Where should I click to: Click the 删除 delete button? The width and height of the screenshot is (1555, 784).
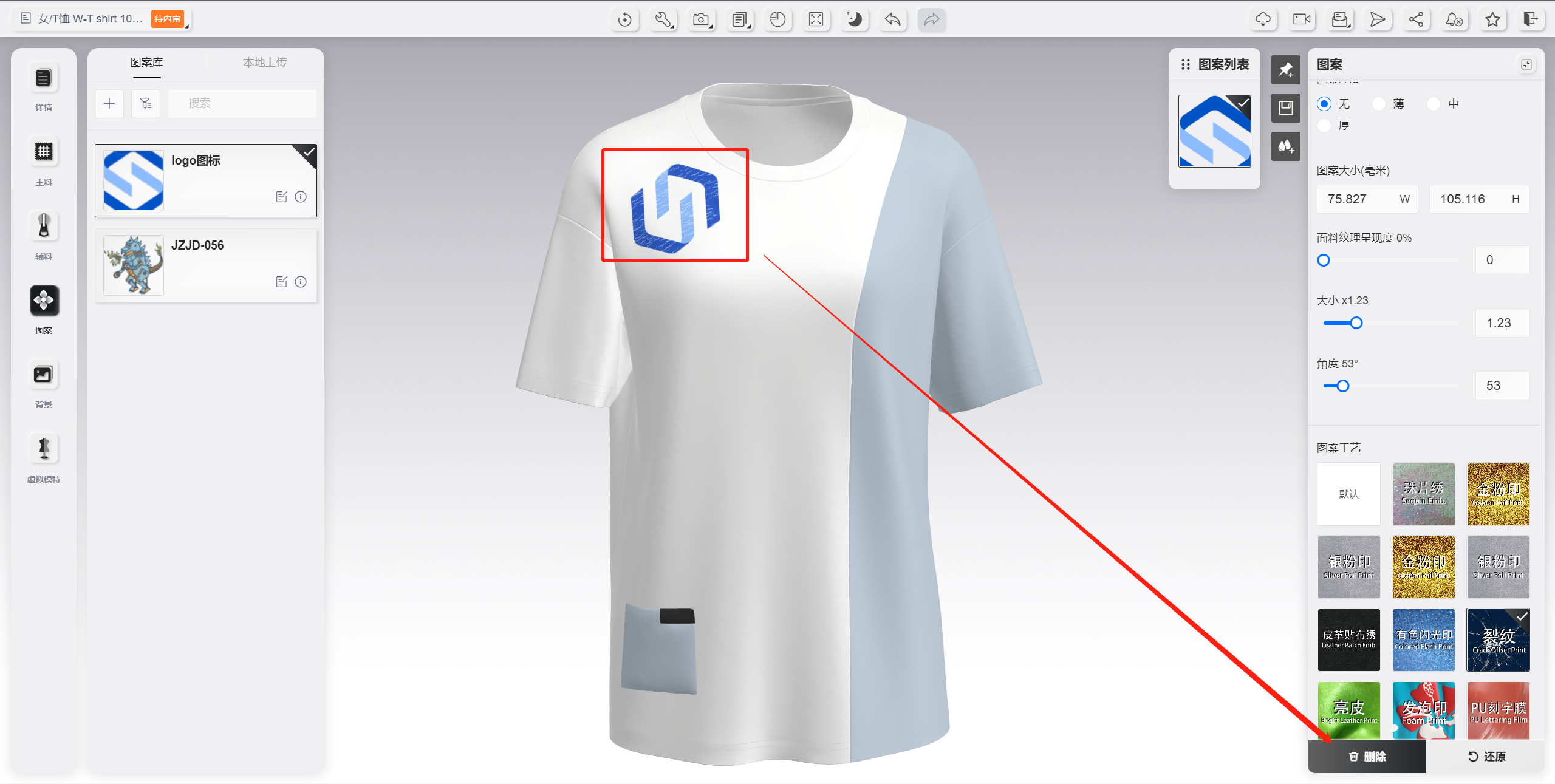1367,756
